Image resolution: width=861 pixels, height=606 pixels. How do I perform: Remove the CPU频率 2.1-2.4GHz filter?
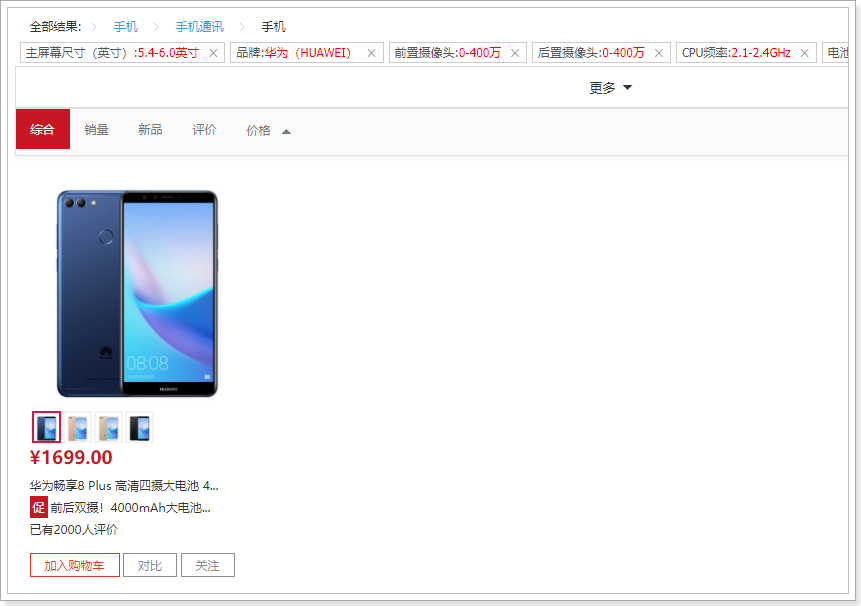[x=804, y=53]
